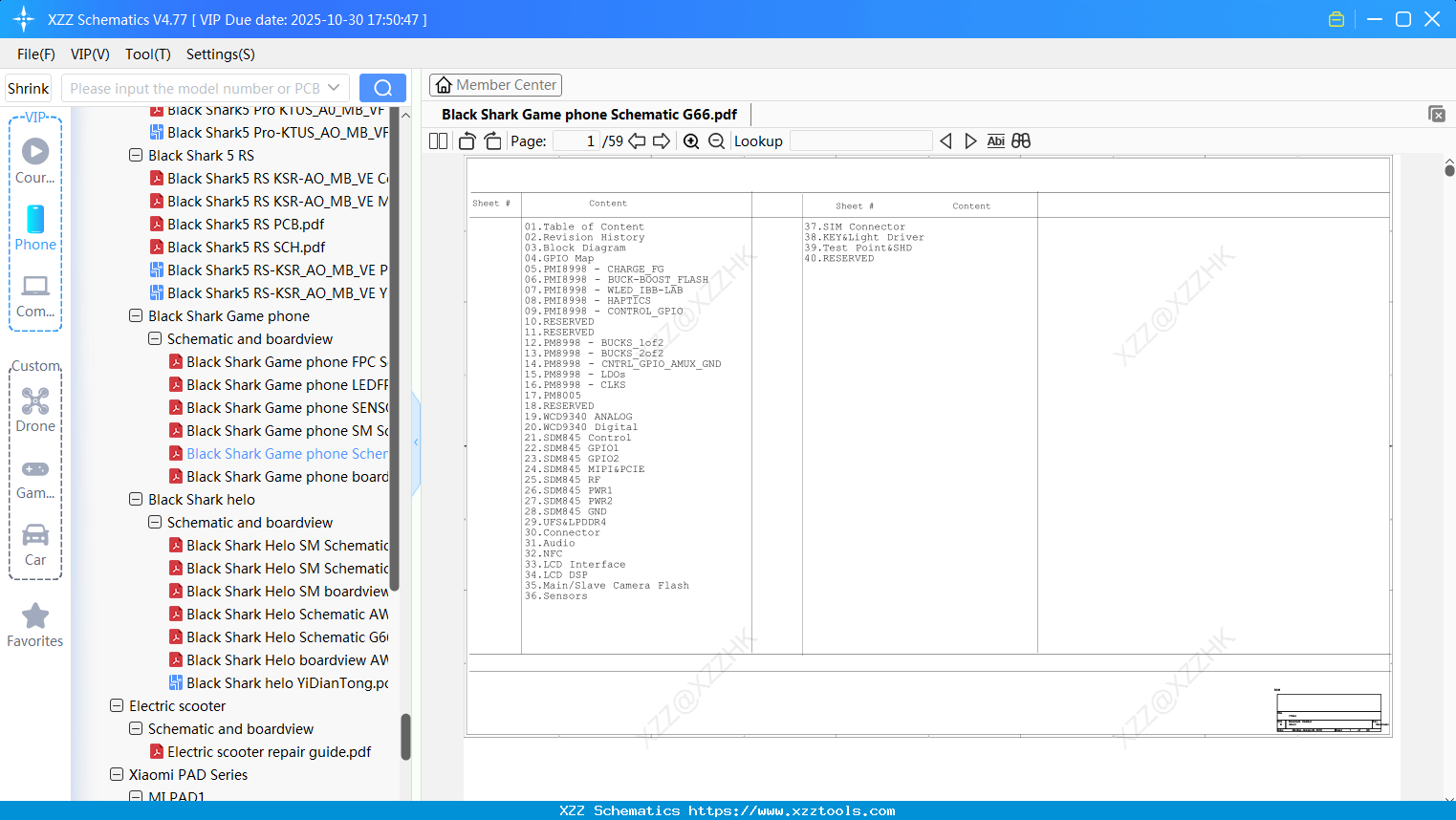Viewport: 1456px width, 820px height.
Task: Open Black Shark5 RS PCB.pdf
Action: coord(246,224)
